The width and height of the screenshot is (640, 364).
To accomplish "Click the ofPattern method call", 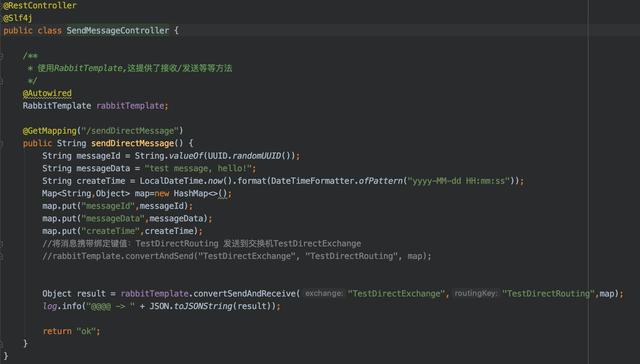I will pyautogui.click(x=380, y=181).
